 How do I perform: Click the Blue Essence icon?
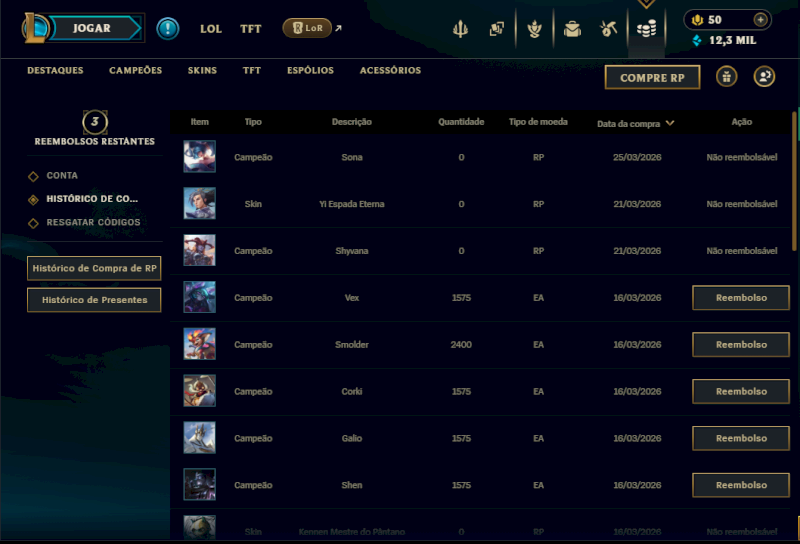pyautogui.click(x=696, y=40)
